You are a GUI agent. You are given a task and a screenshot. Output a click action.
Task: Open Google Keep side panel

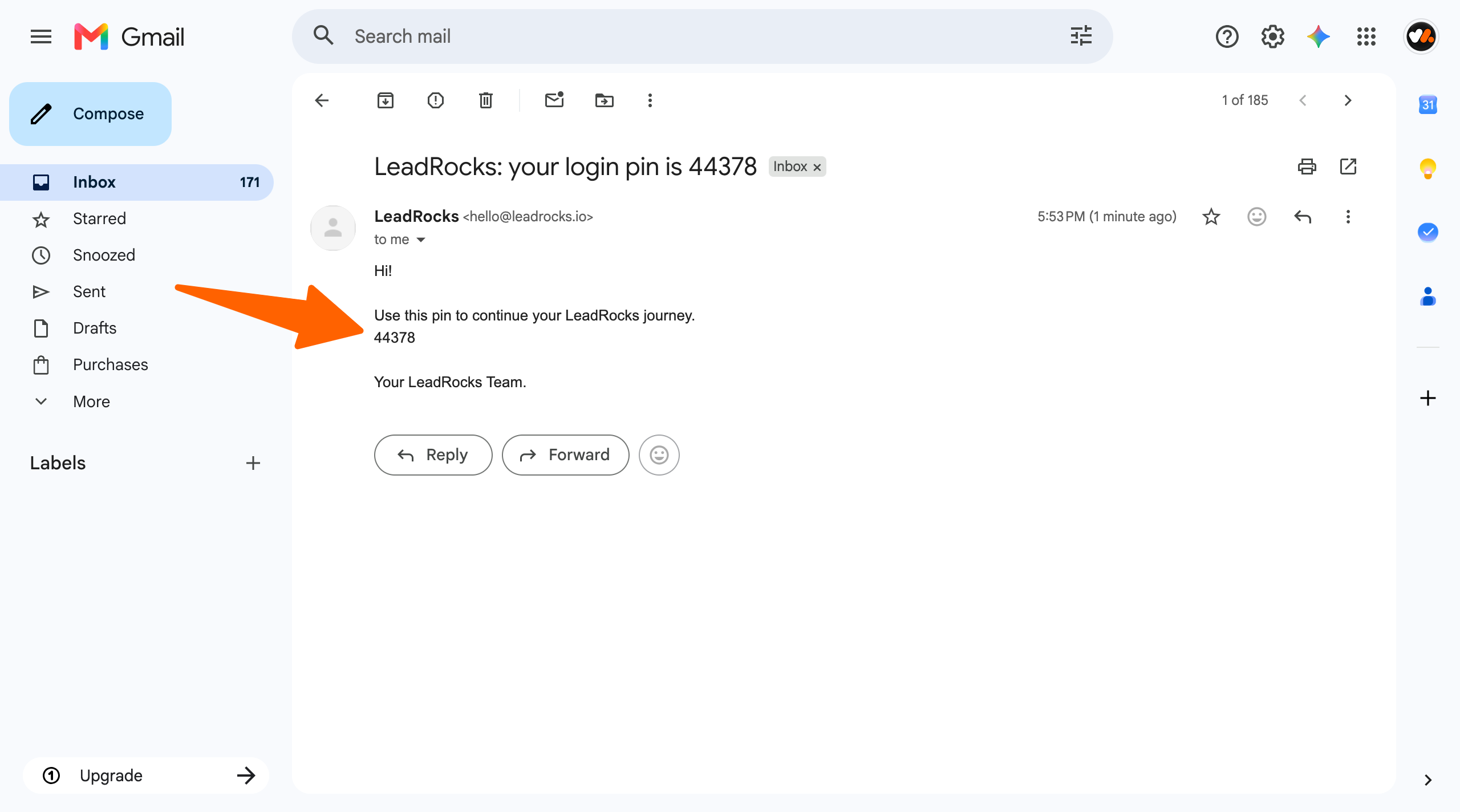tap(1427, 168)
